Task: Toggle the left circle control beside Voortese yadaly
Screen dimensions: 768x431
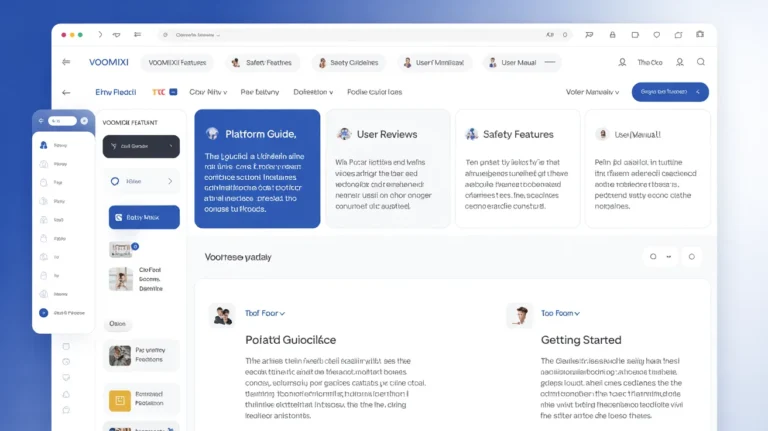Action: pos(653,256)
